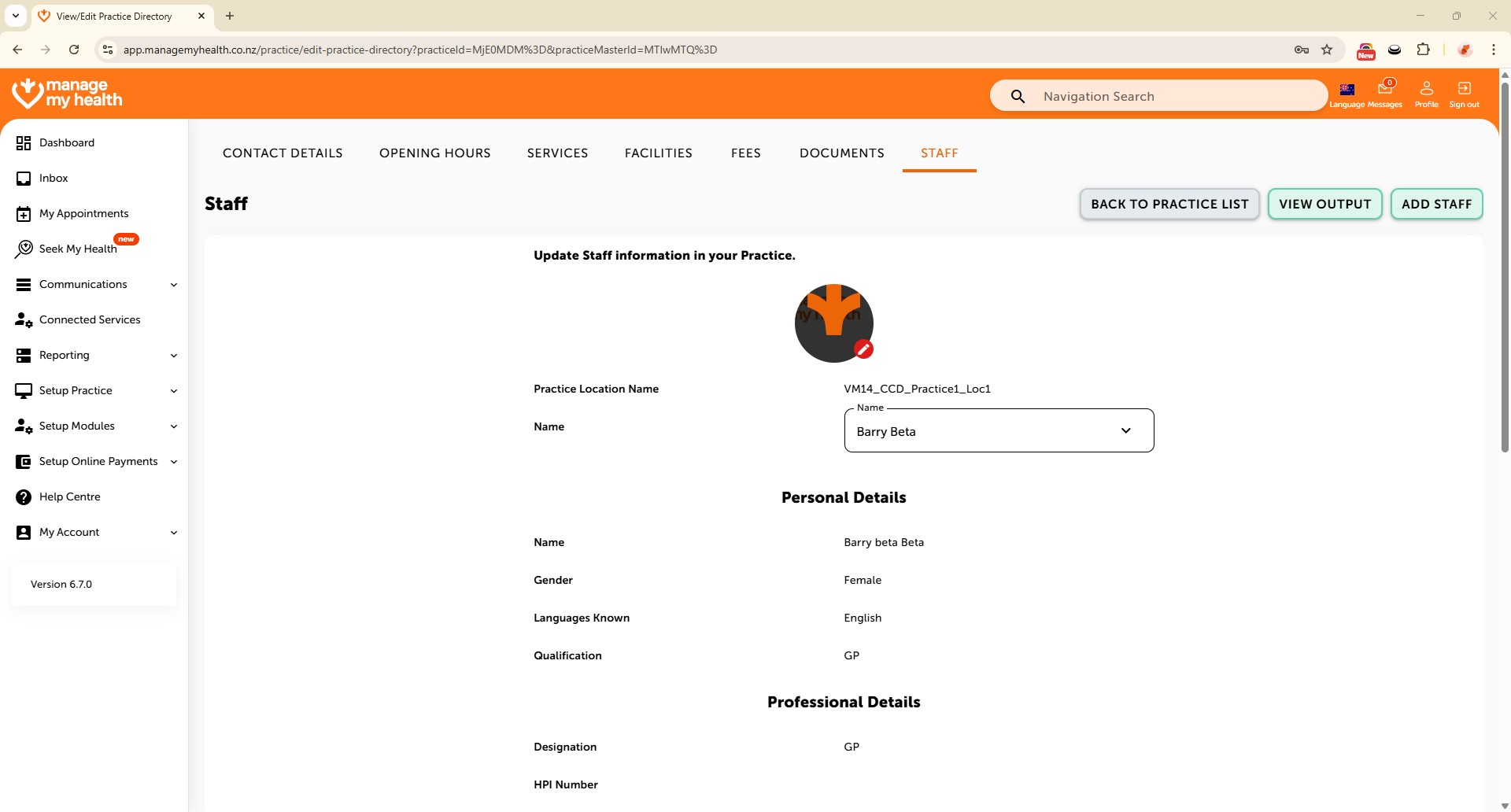Click the Messages envelope icon

[x=1385, y=89]
